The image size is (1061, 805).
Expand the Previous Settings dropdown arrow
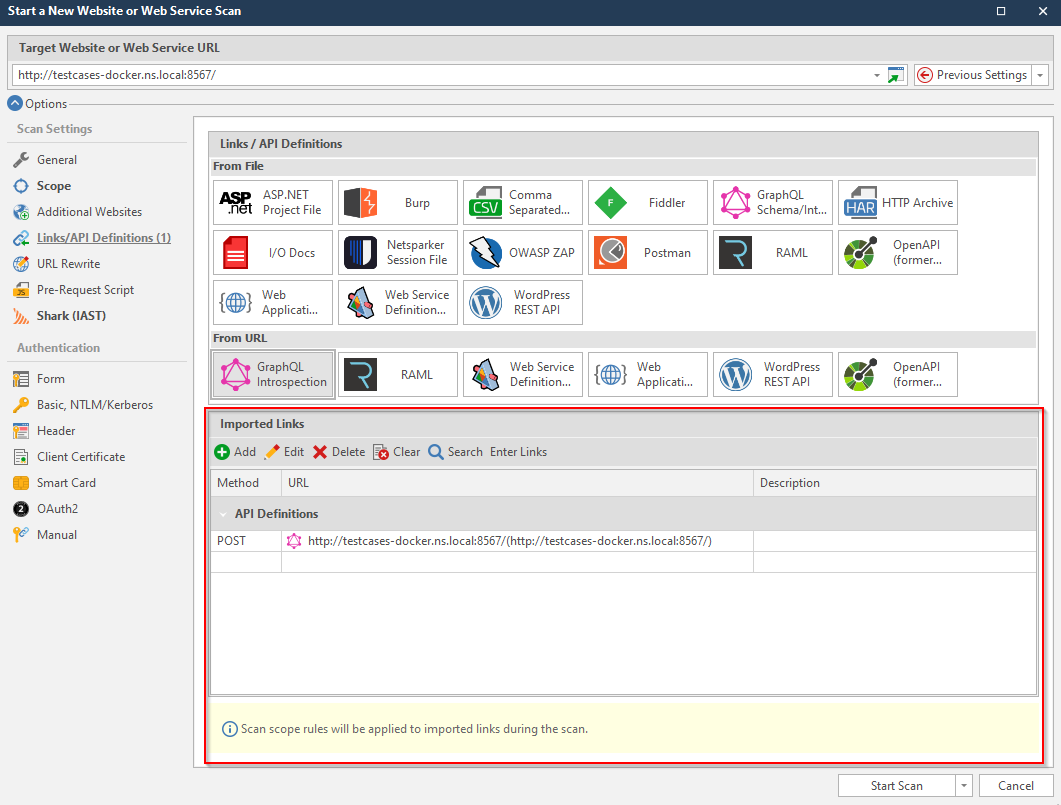click(1040, 75)
